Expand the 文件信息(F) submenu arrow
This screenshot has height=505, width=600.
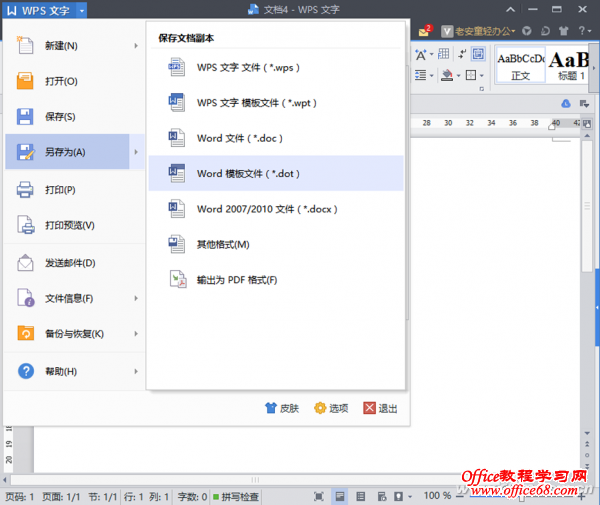tap(135, 299)
